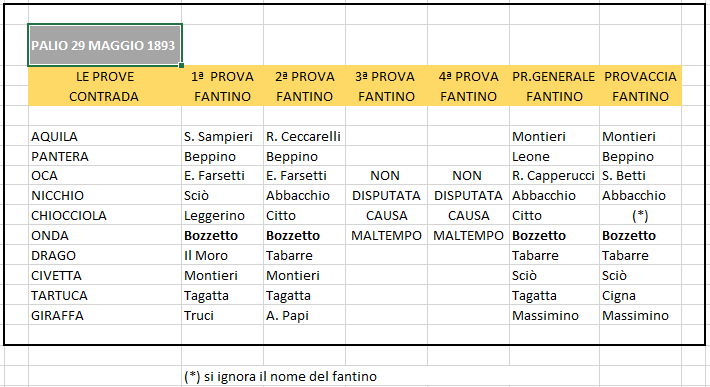Select the S. Betti cell
710x387 pixels.
[640, 176]
